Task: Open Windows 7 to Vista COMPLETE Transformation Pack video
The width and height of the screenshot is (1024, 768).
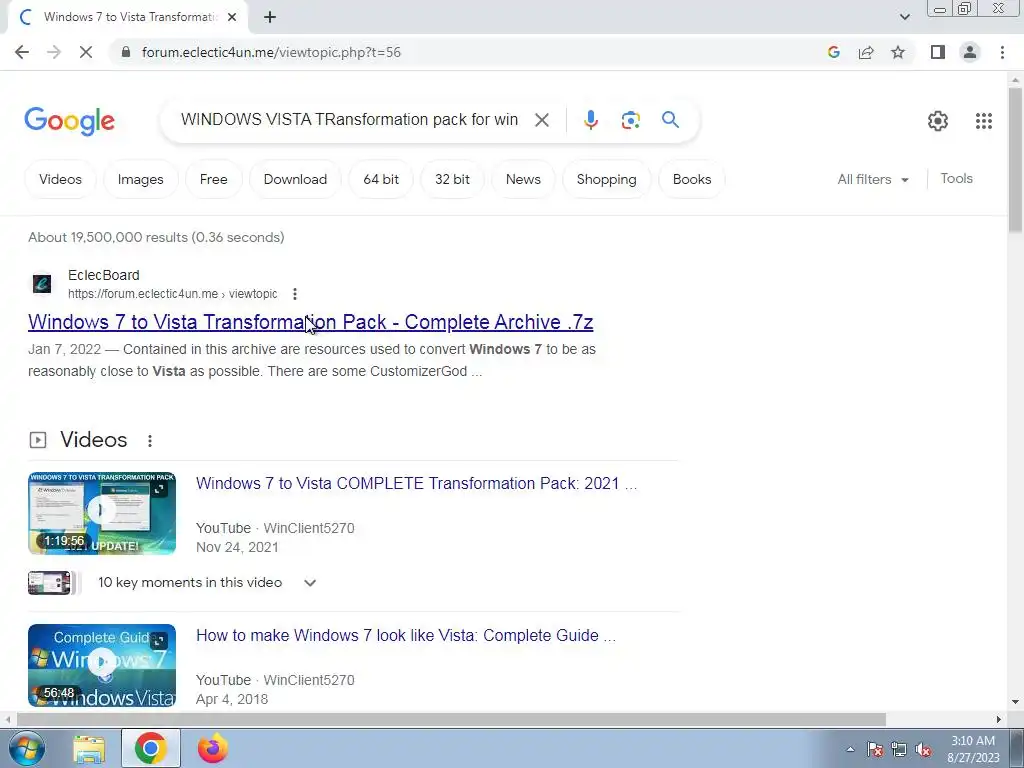Action: (x=416, y=483)
